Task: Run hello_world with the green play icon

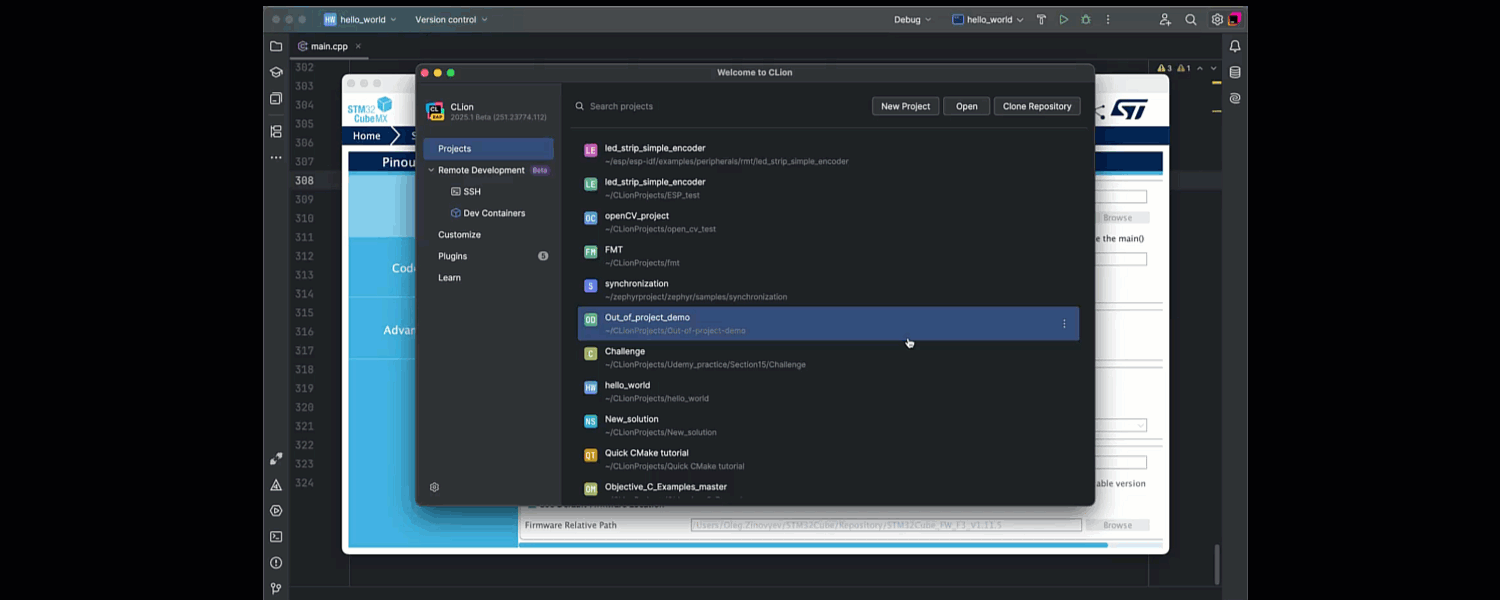Action: click(1063, 20)
